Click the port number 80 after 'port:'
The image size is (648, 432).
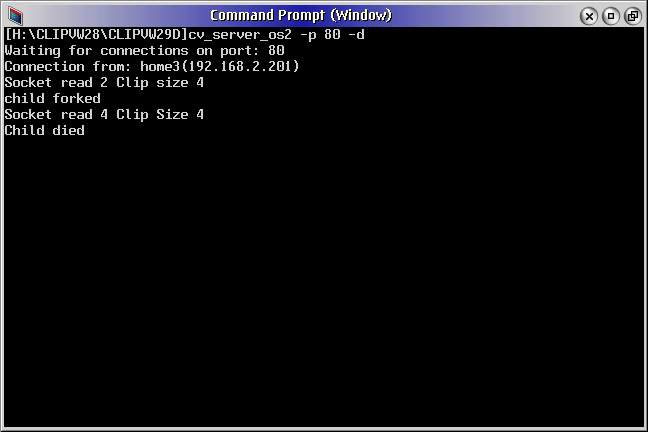[x=276, y=50]
